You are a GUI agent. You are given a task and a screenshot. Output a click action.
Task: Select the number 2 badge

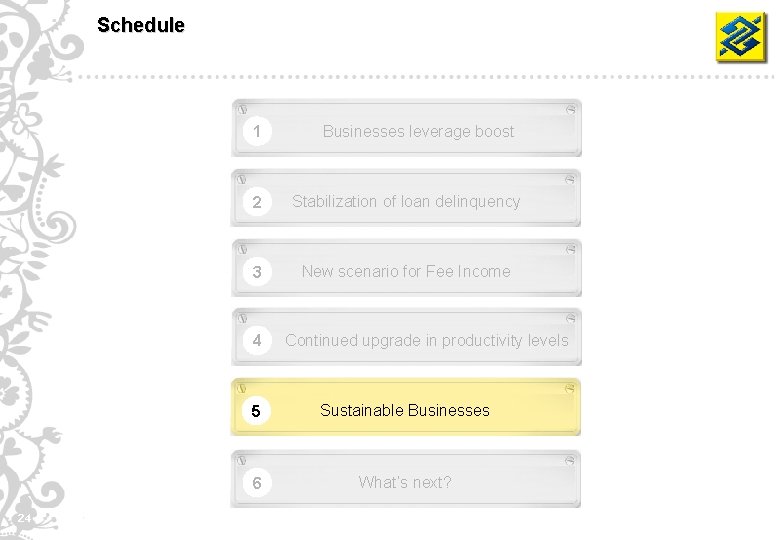(x=257, y=202)
